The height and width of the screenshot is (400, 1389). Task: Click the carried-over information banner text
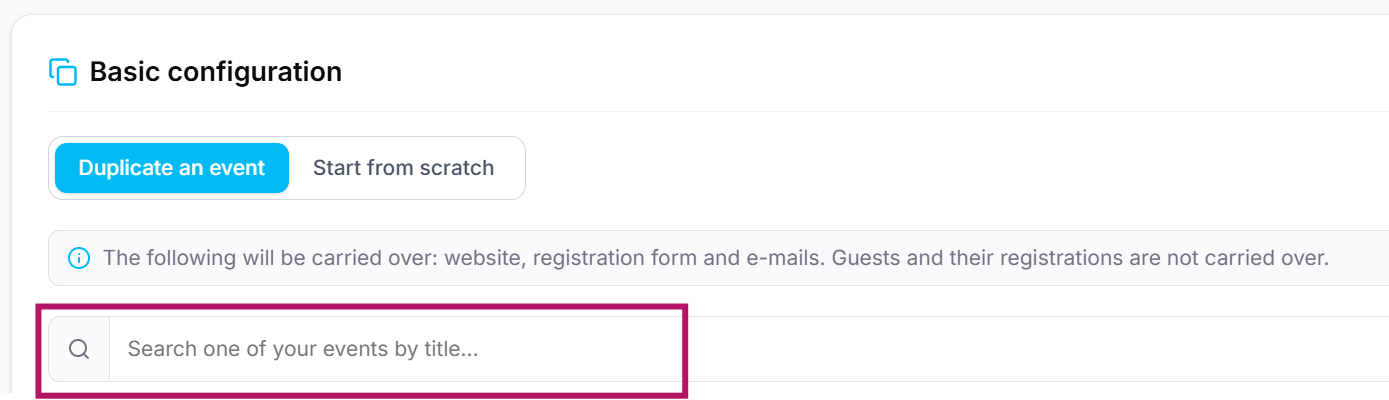click(716, 258)
